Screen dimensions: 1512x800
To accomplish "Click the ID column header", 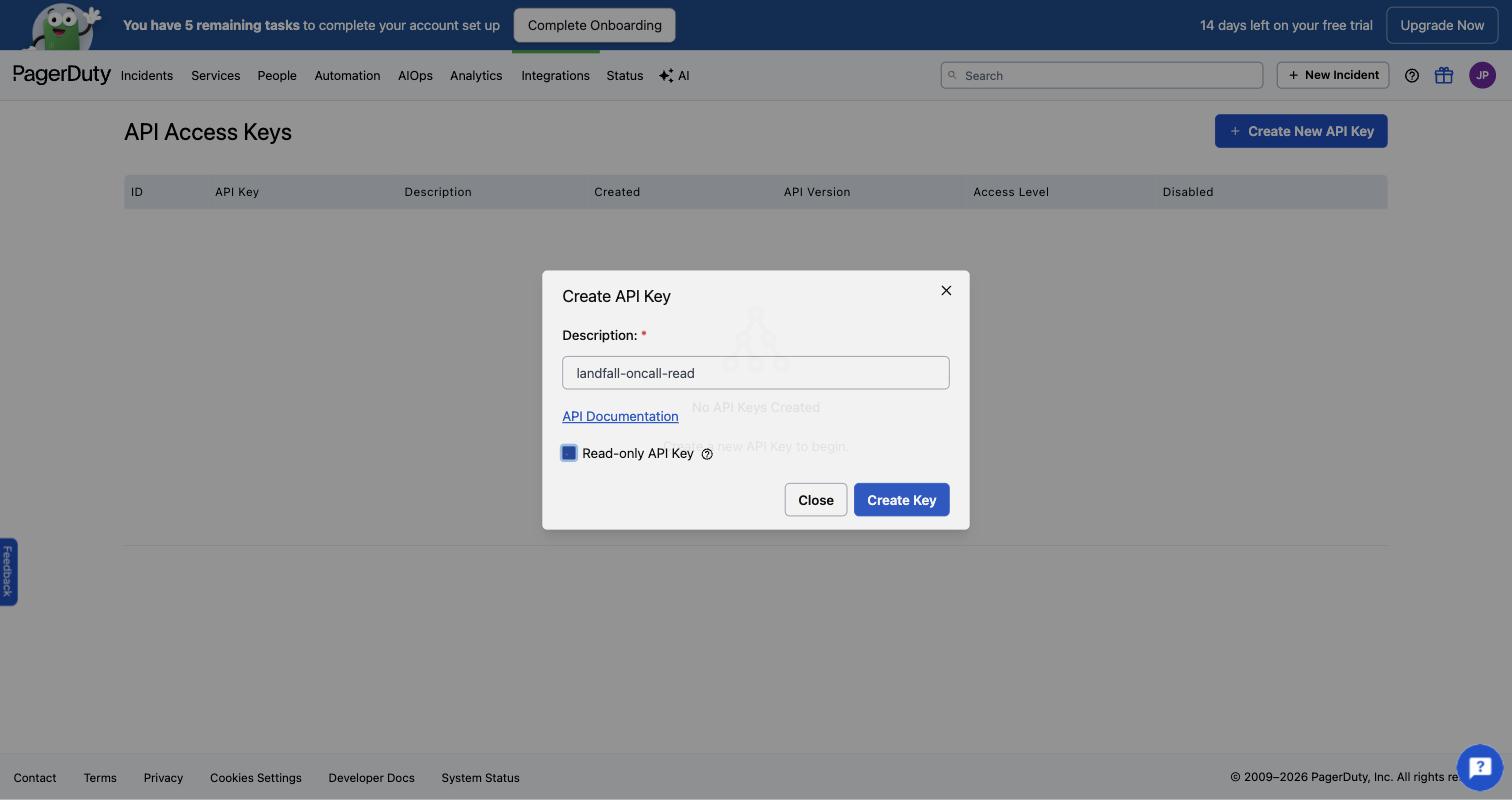I will coord(137,192).
